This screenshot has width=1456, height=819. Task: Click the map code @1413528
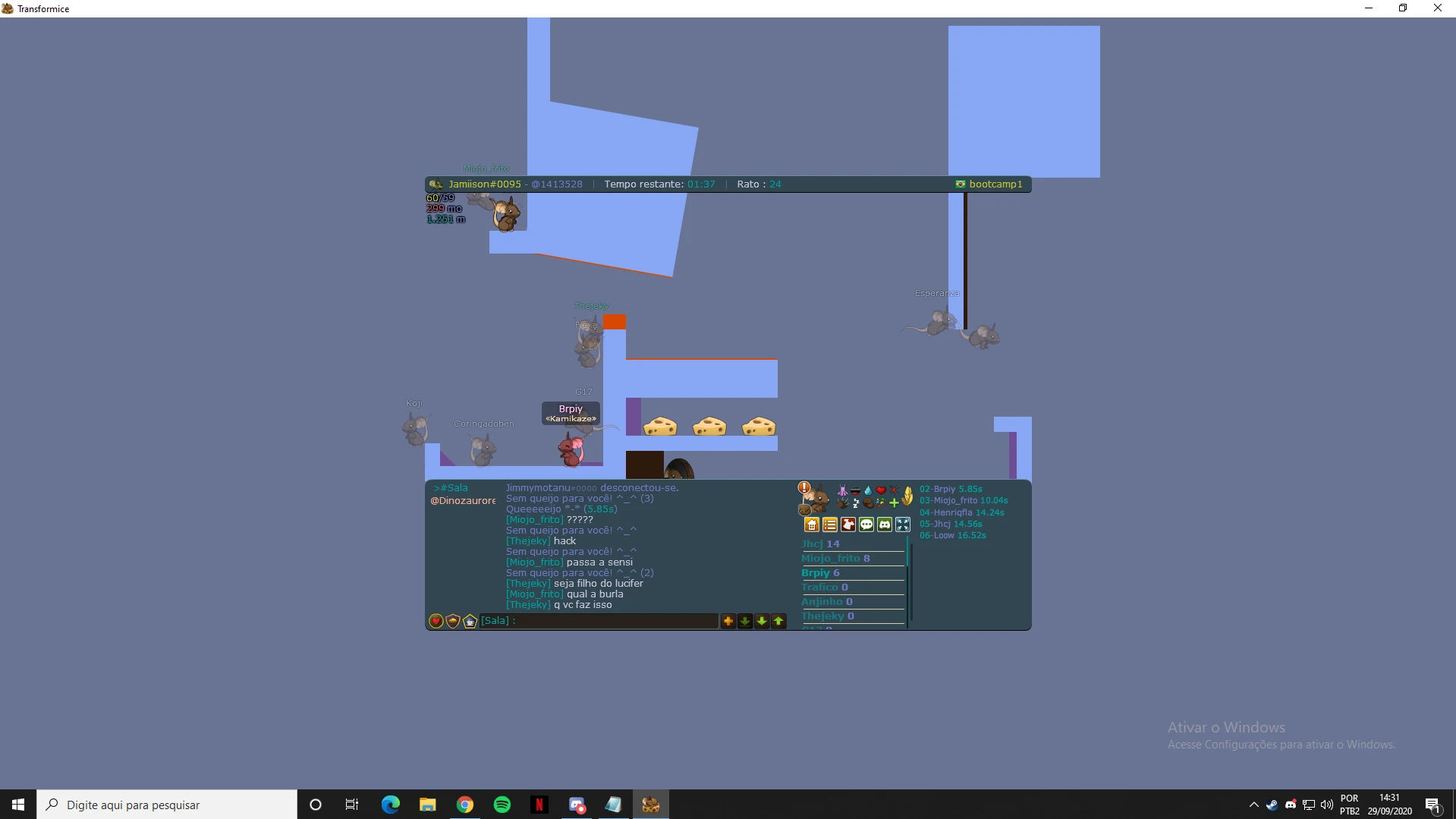[557, 184]
